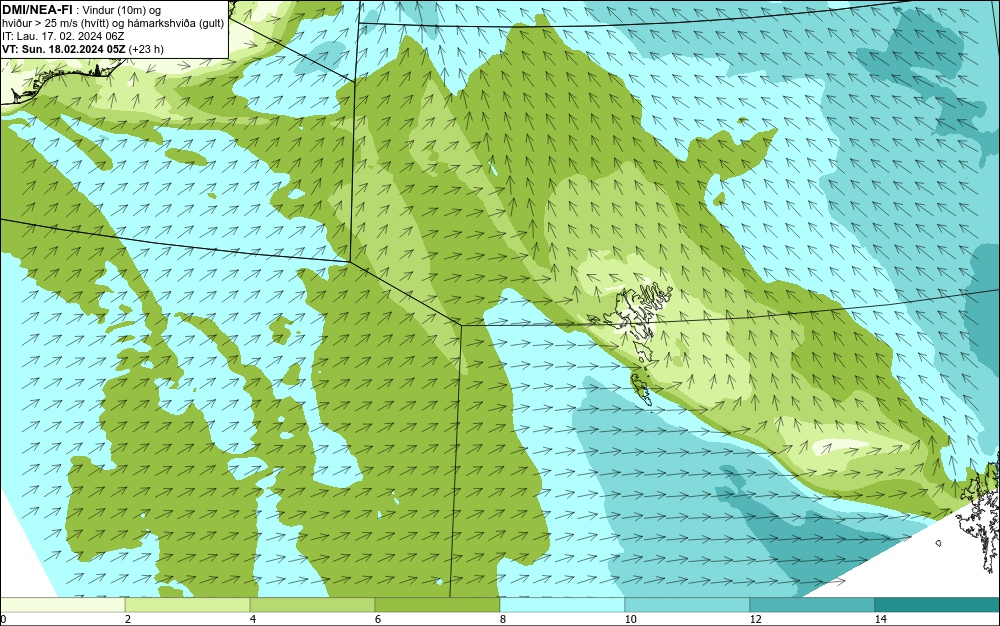Click the legend value '14'
Image resolution: width=1000 pixels, height=626 pixels.
tap(881, 619)
